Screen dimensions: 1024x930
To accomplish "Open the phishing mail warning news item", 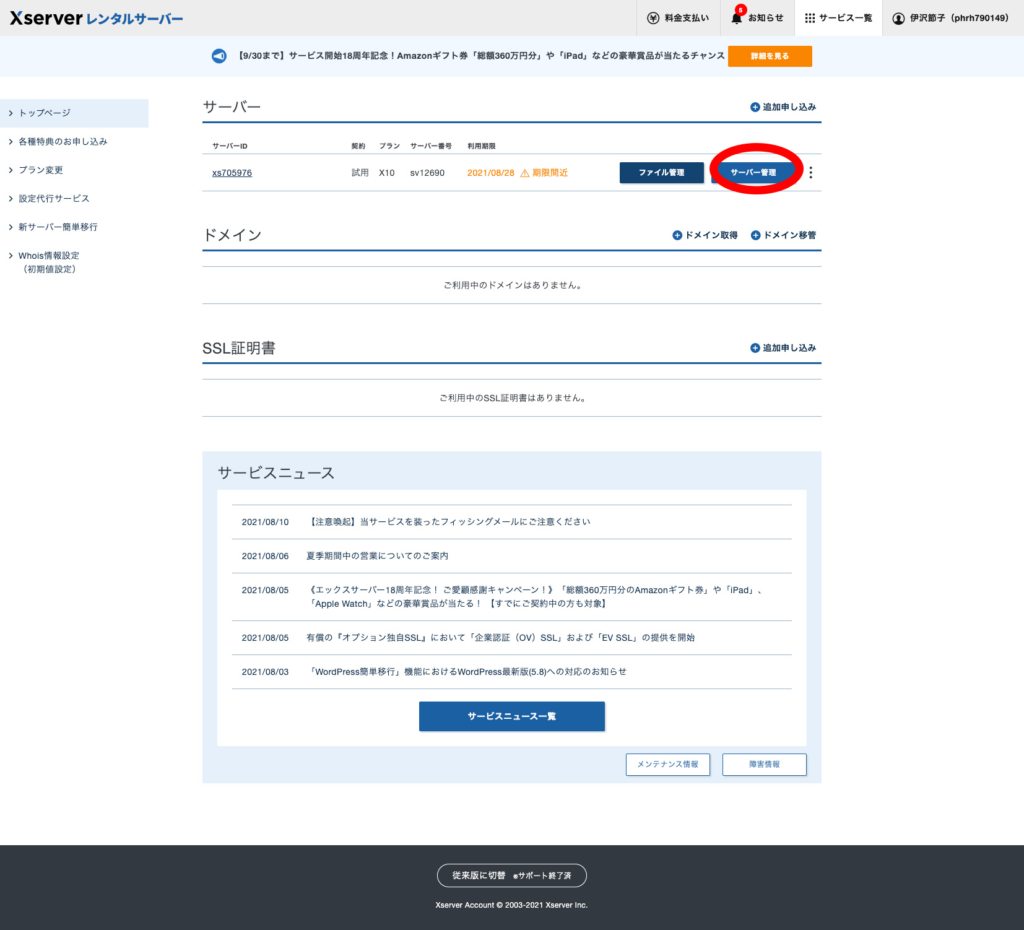I will [449, 522].
